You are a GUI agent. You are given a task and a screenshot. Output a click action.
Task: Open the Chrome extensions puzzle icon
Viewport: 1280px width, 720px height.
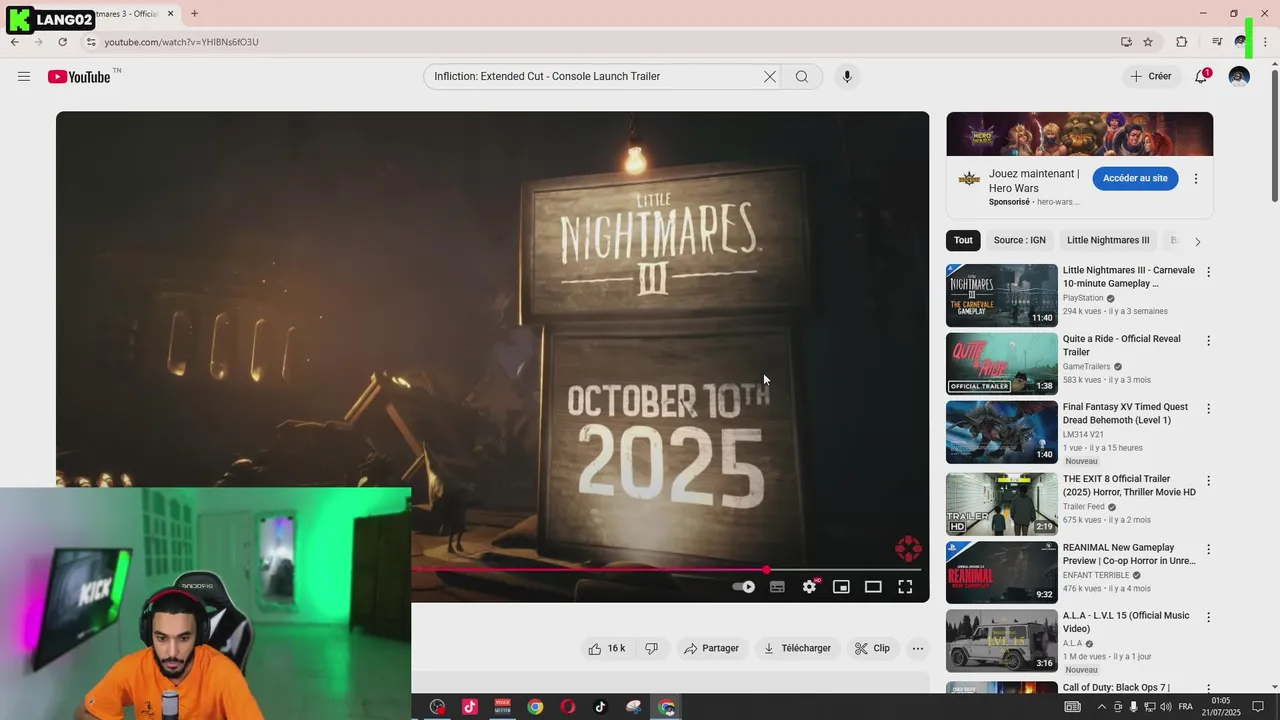(x=1182, y=42)
